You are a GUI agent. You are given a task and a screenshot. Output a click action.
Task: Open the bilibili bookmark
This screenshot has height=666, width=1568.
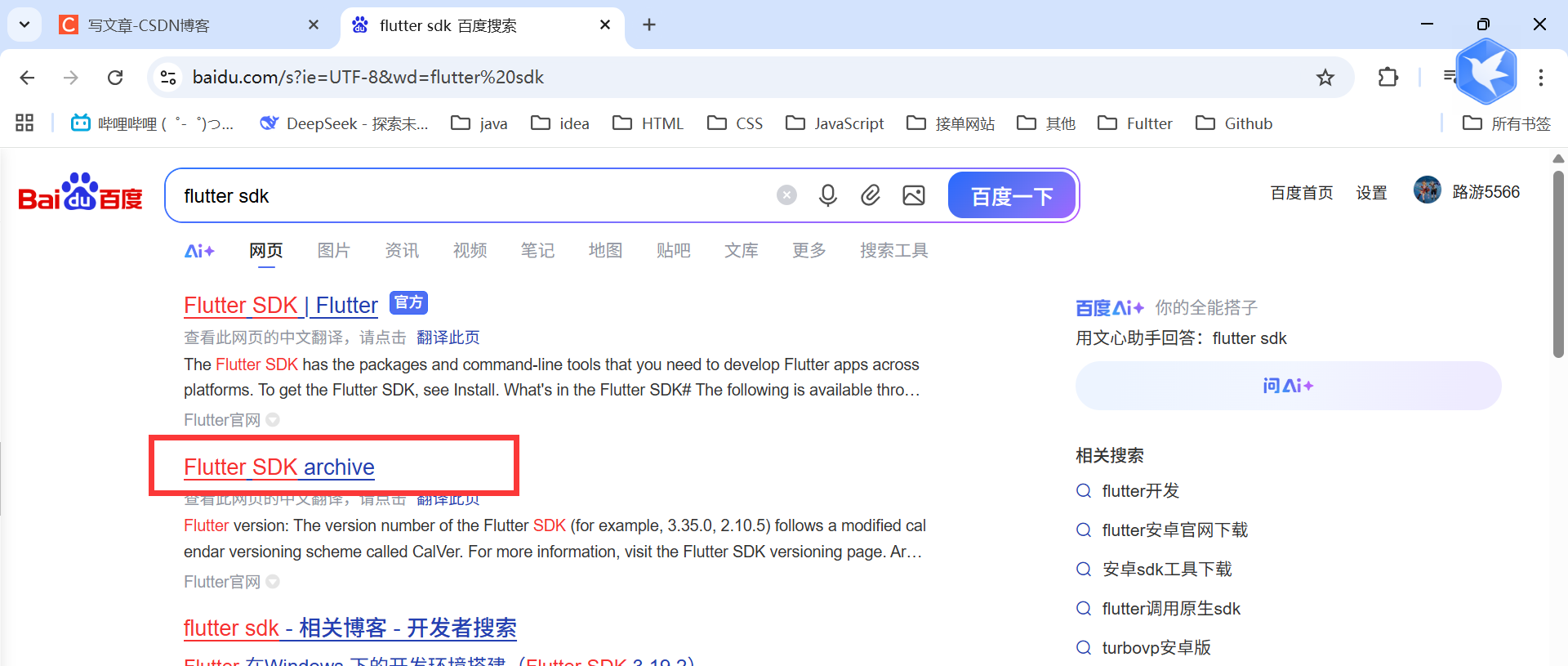[152, 123]
